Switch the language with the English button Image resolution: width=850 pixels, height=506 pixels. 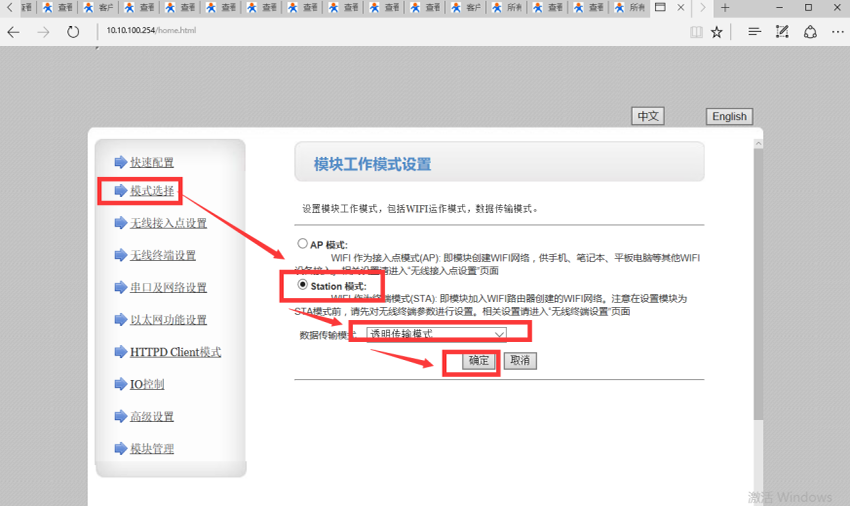tap(729, 117)
